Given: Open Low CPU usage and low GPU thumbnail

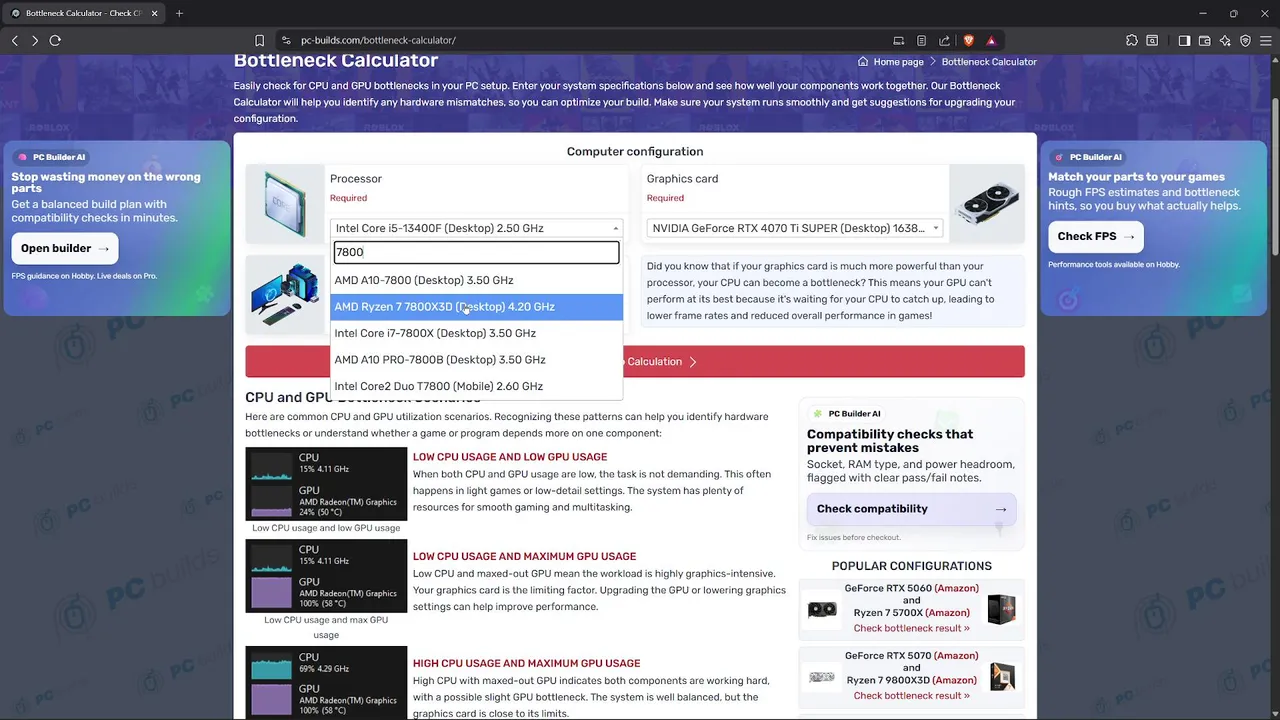Looking at the screenshot, I should coord(326,484).
